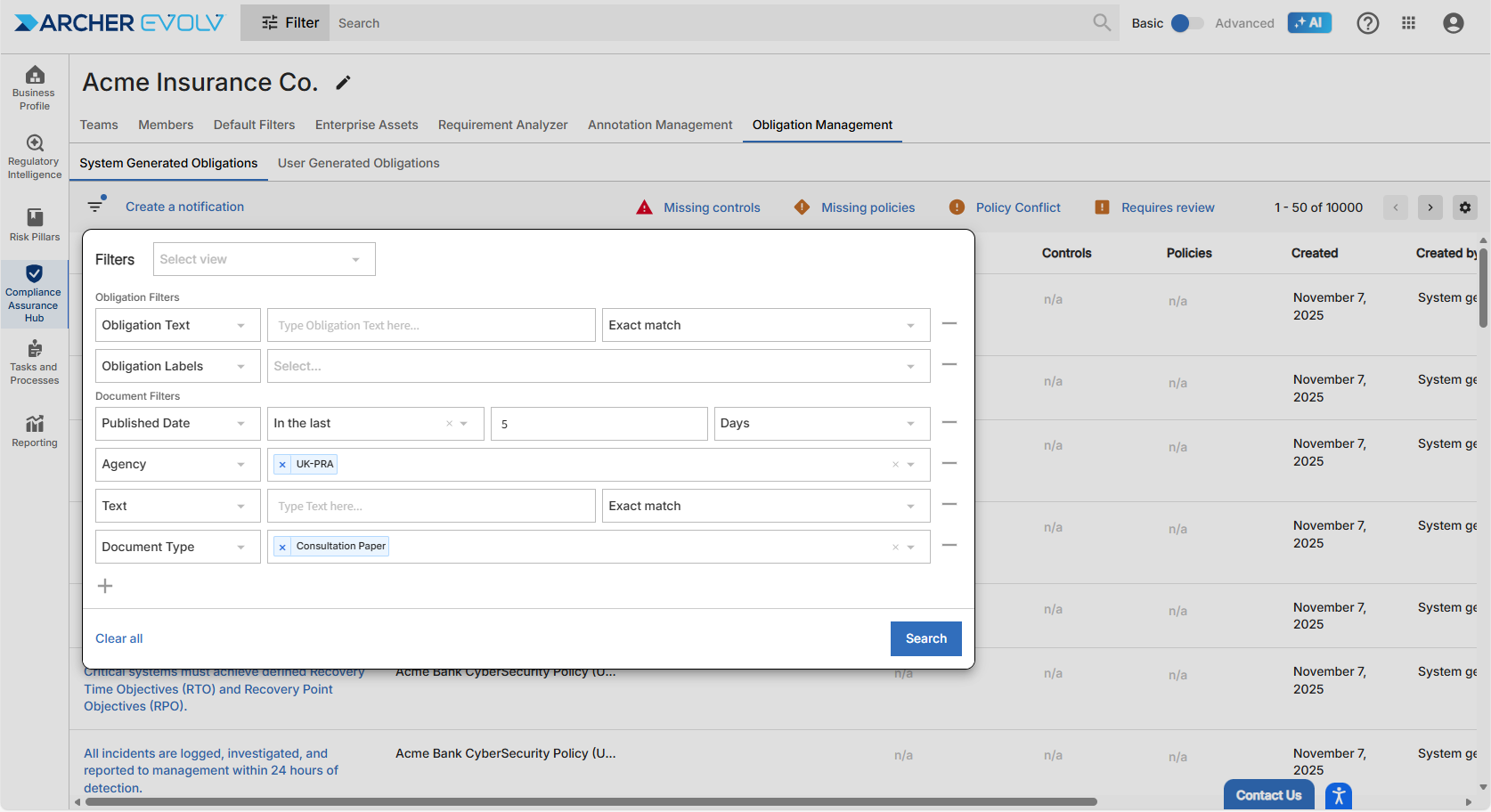Open Regulatory Intelligence in sidebar
The height and width of the screenshot is (812, 1491).
click(35, 156)
